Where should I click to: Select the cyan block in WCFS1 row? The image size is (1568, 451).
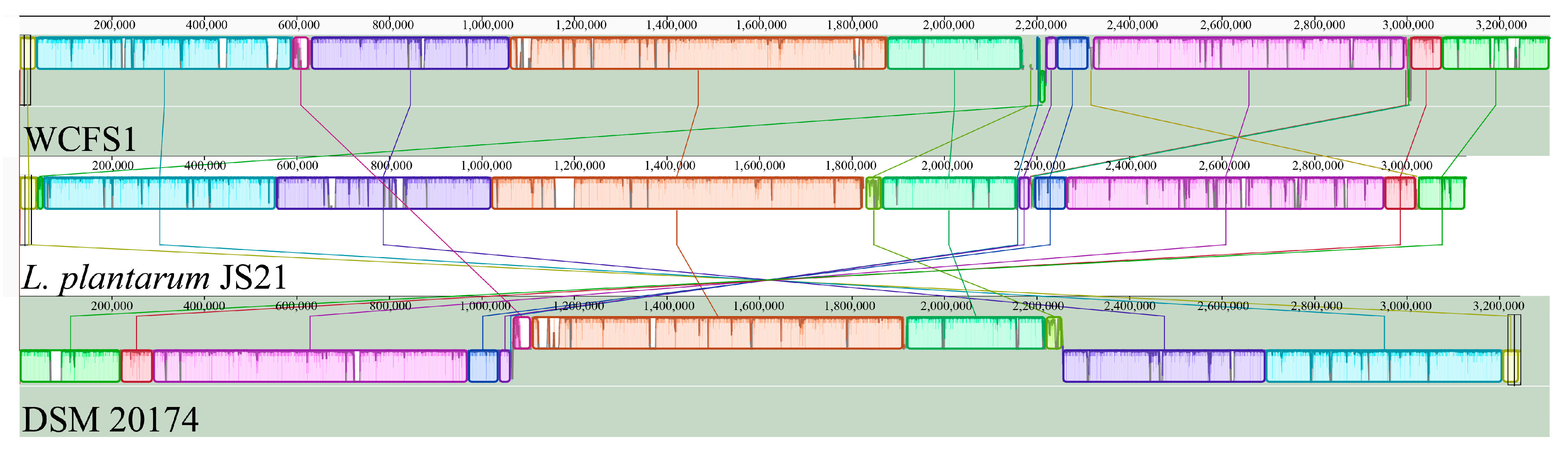164,54
